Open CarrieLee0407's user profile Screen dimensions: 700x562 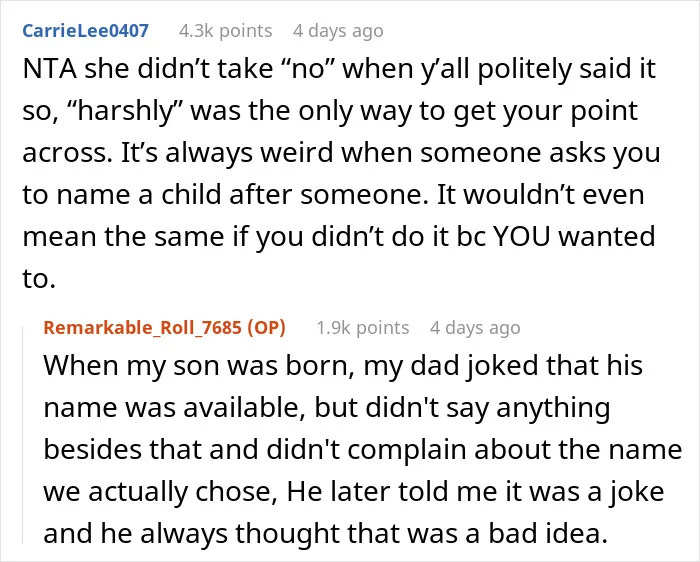pos(85,31)
